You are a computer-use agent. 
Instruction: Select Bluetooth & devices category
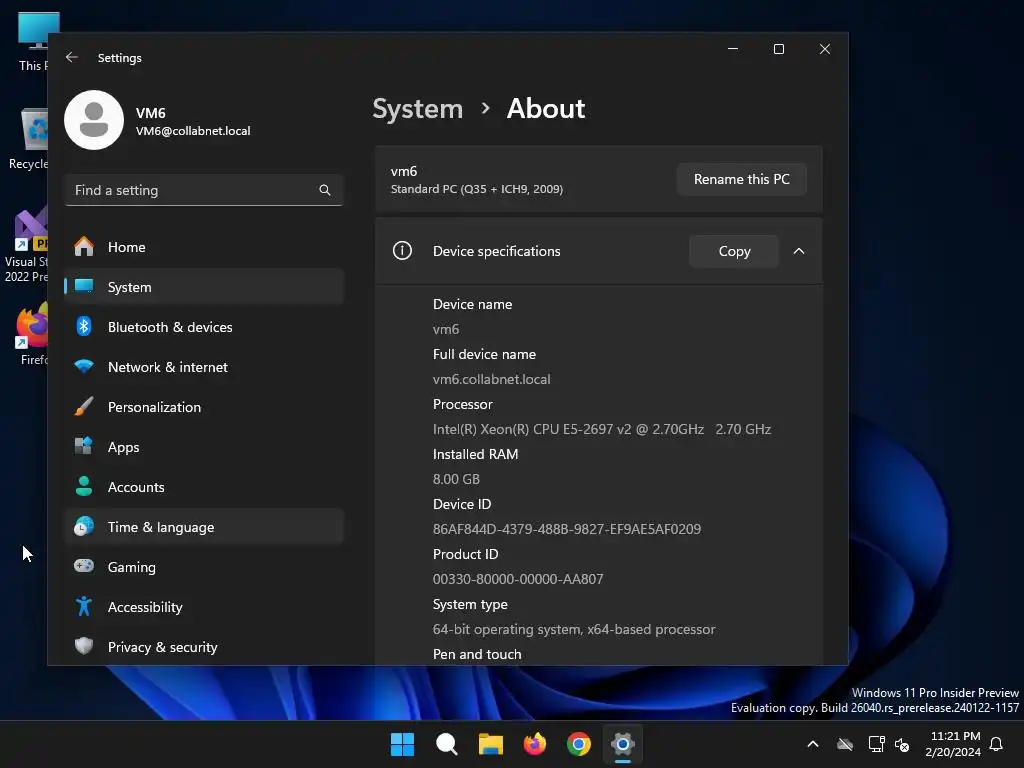(204, 327)
